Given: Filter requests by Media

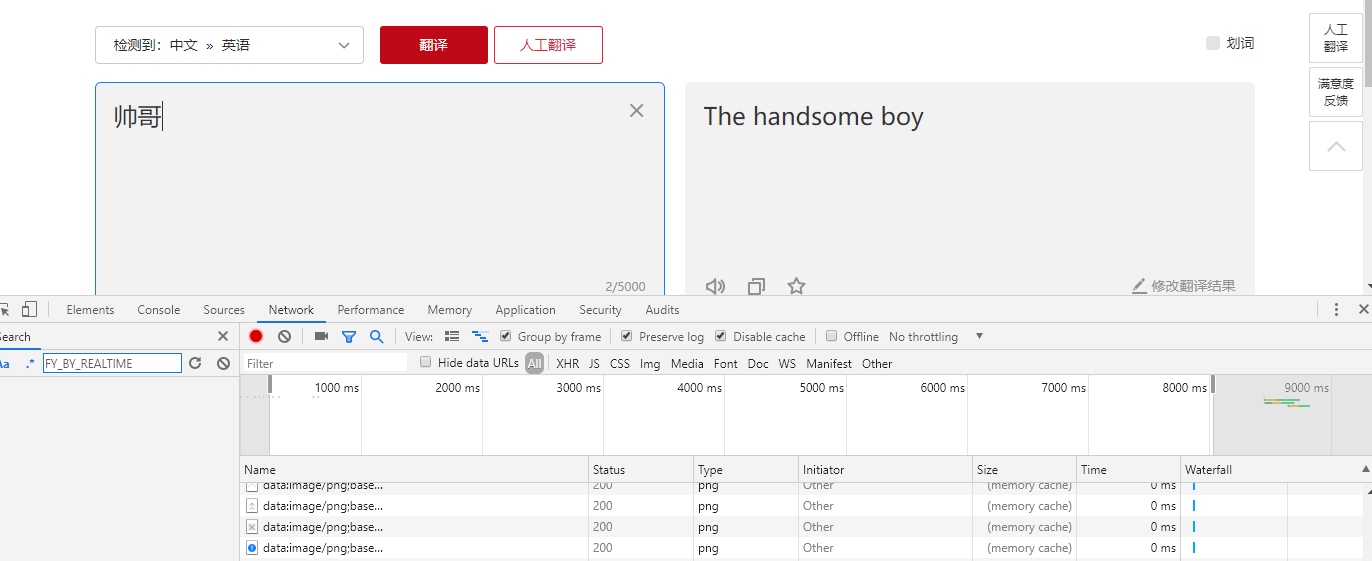Looking at the screenshot, I should click(x=687, y=364).
